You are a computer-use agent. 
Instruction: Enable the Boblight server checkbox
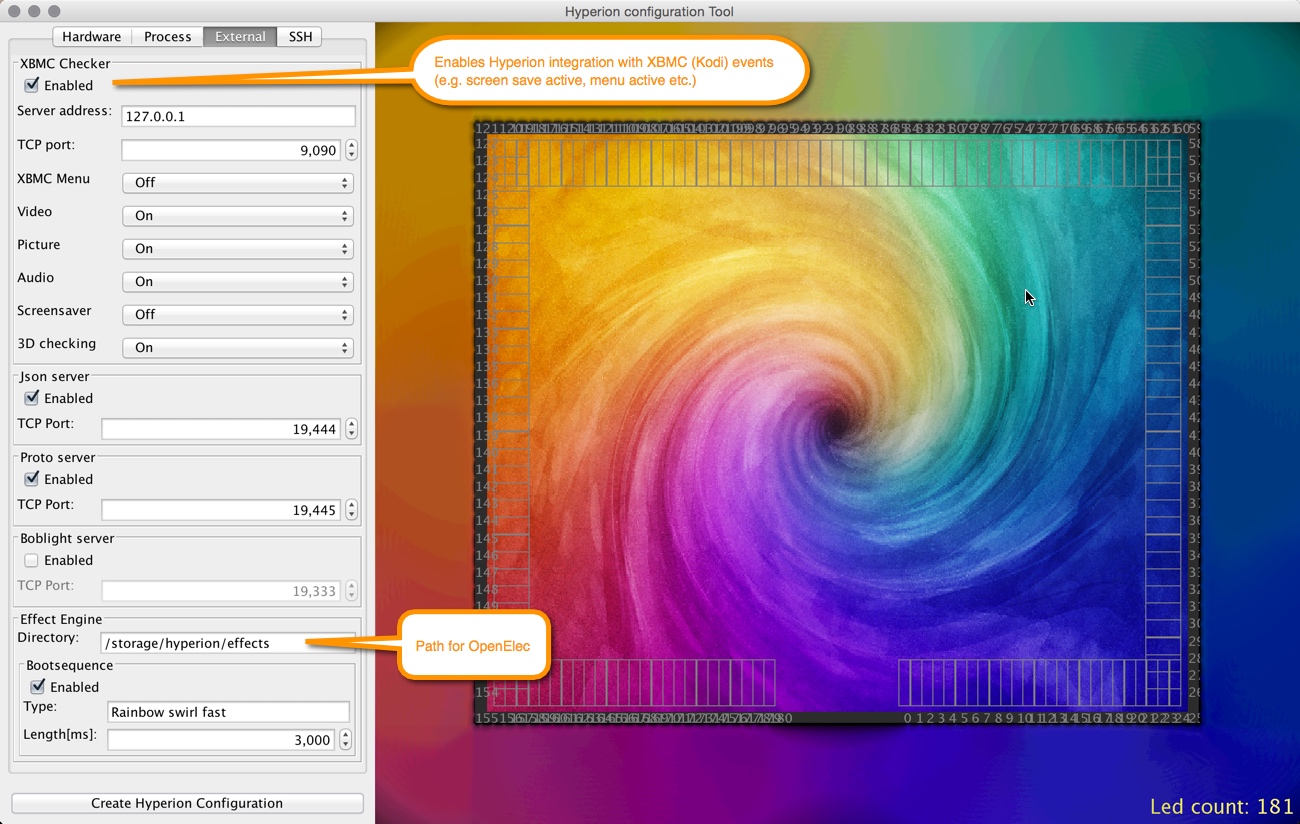pos(32,560)
